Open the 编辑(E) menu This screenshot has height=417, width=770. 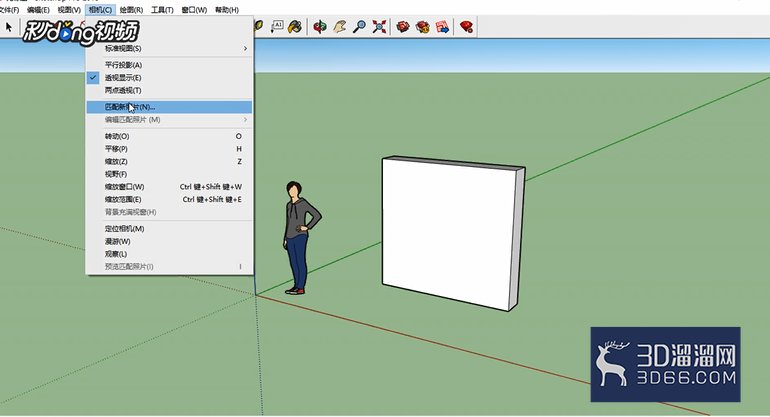pos(38,10)
